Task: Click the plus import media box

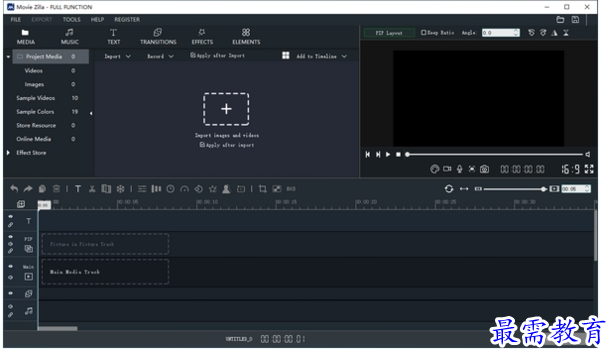Action: pos(226,109)
